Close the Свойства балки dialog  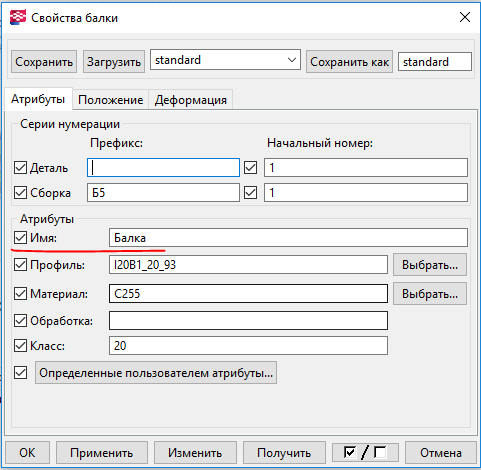tap(465, 17)
